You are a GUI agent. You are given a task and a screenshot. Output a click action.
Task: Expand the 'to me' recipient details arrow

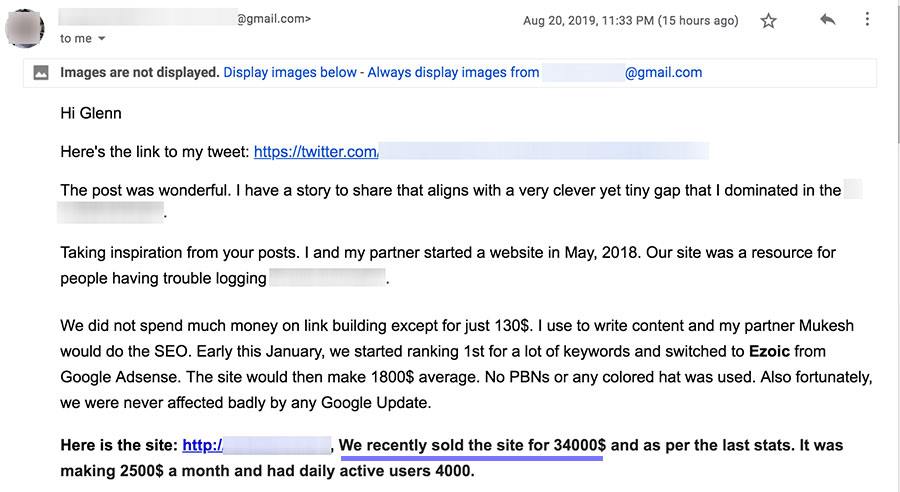coord(102,38)
